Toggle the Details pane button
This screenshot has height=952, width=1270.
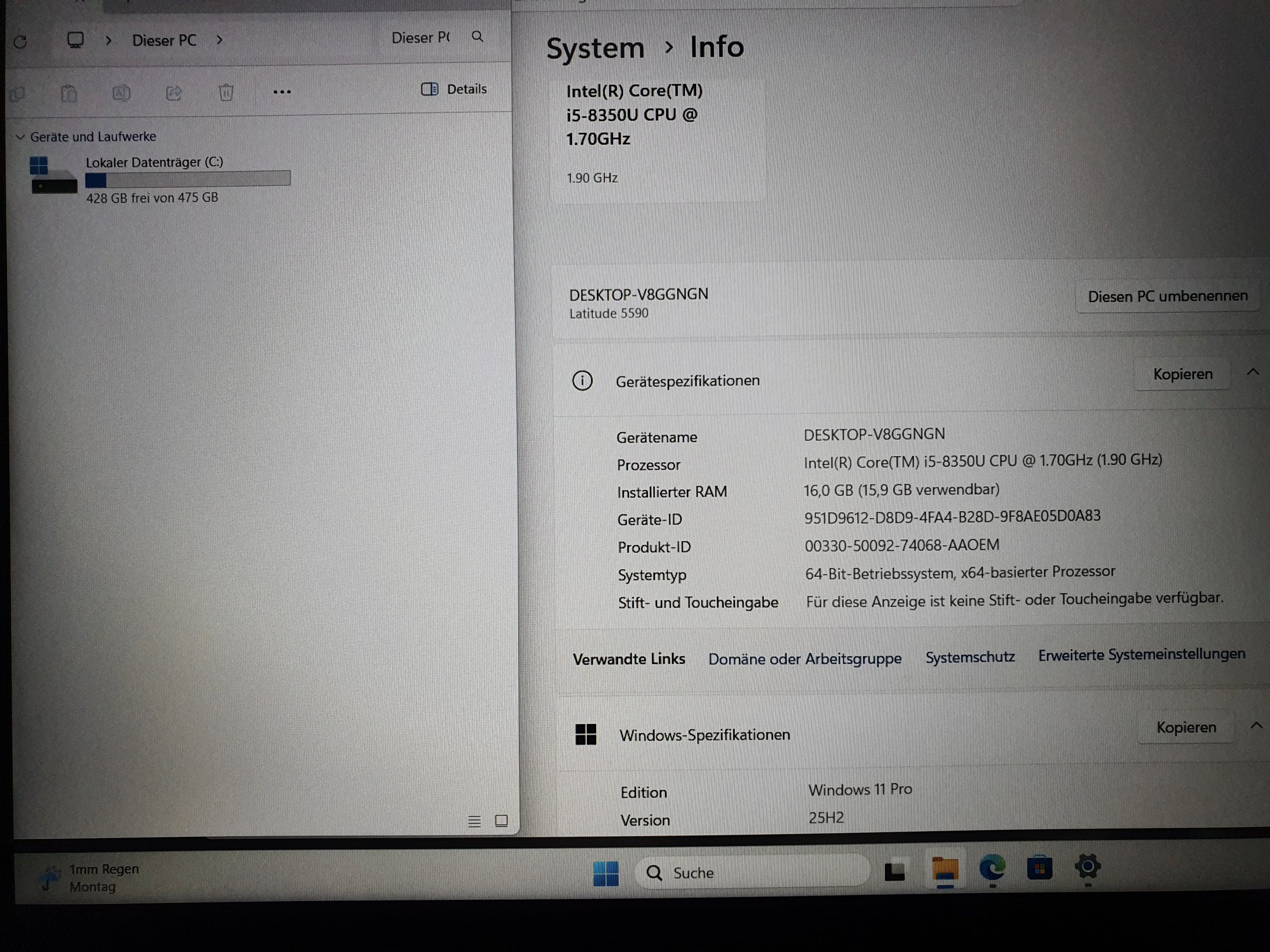point(453,89)
